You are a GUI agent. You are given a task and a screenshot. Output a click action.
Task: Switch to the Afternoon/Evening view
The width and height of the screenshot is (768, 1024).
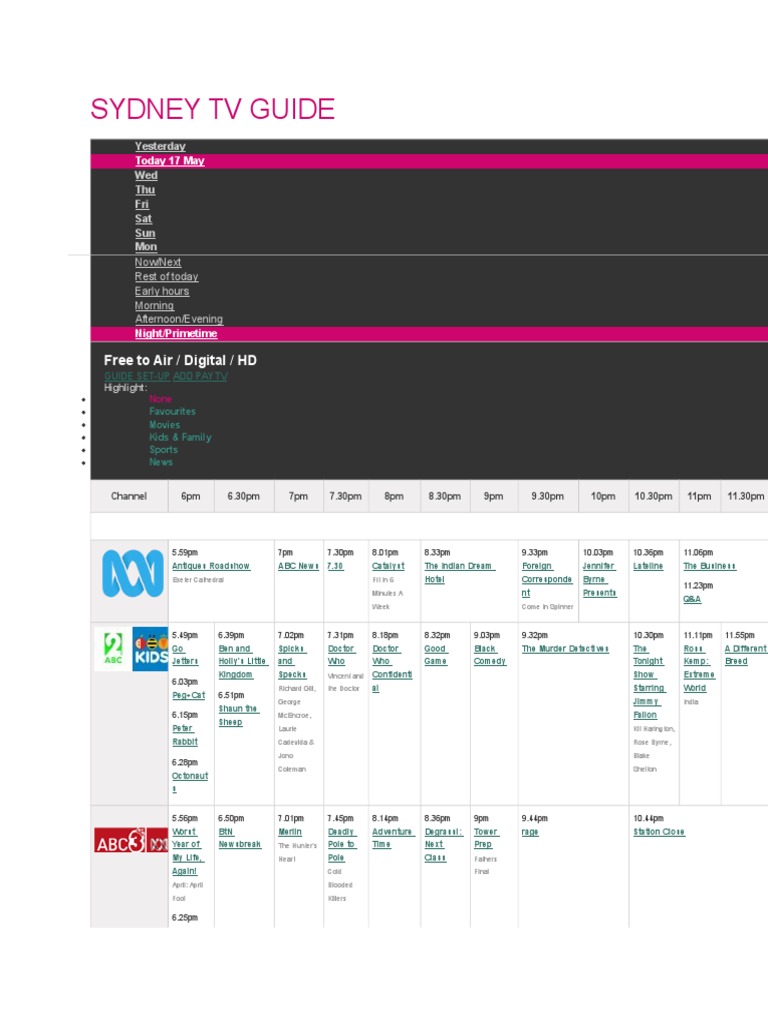[179, 319]
